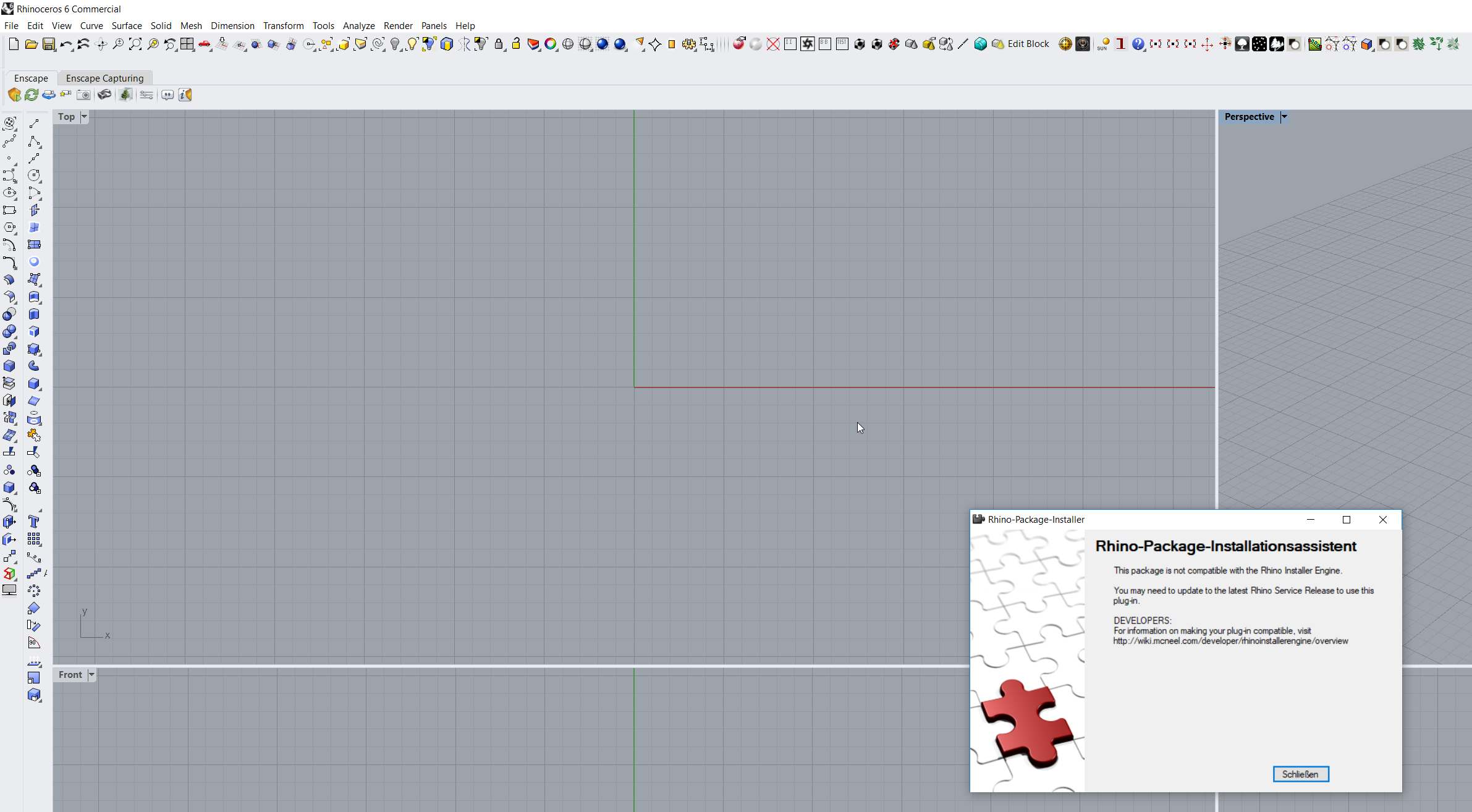Viewport: 1472px width, 812px height.
Task: Click the Lock objects padlock icon
Action: (499, 44)
